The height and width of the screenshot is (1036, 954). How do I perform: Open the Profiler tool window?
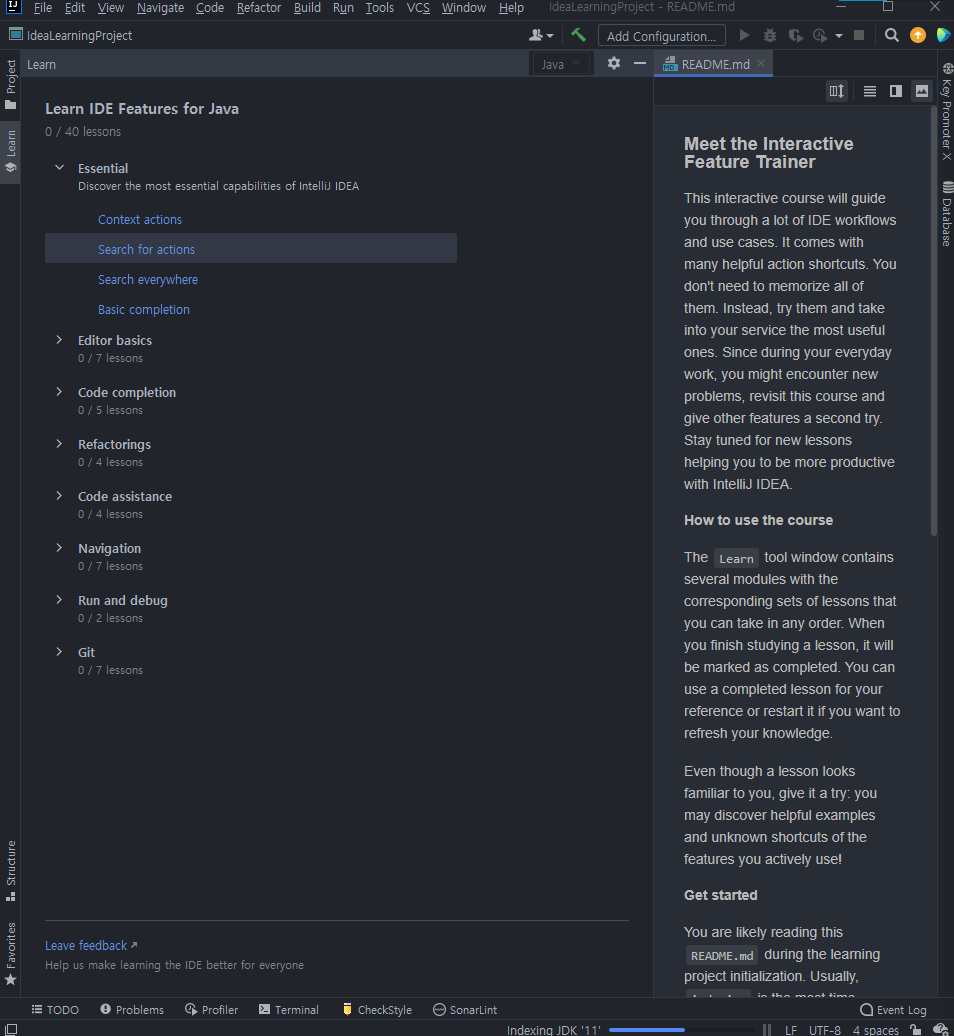point(211,1010)
